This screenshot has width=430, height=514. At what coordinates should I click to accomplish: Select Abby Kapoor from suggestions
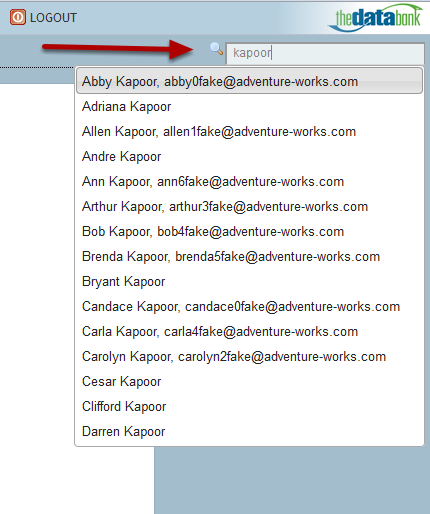click(249, 81)
